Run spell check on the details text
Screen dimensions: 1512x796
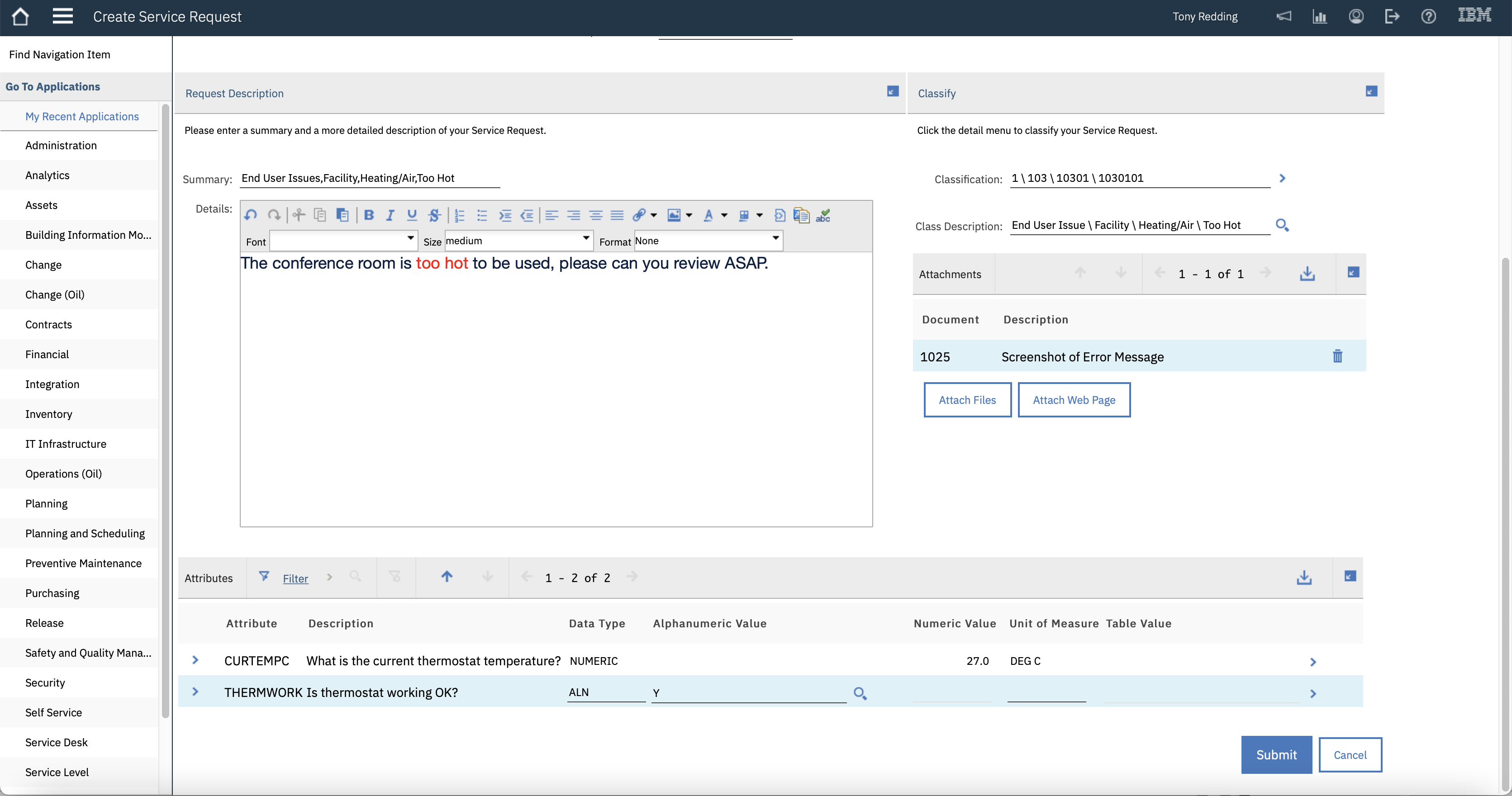point(823,215)
